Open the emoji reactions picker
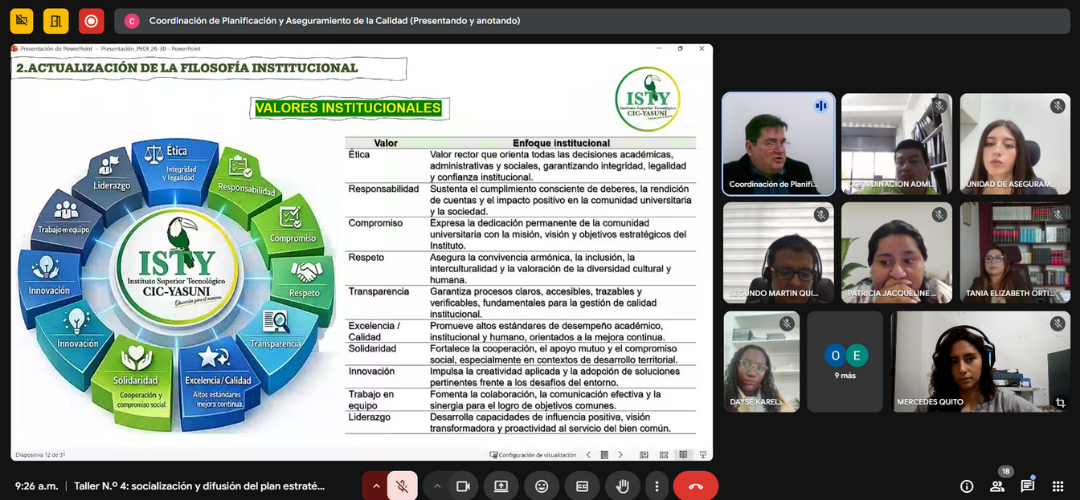Viewport: 1080px width, 500px height. pos(542,486)
